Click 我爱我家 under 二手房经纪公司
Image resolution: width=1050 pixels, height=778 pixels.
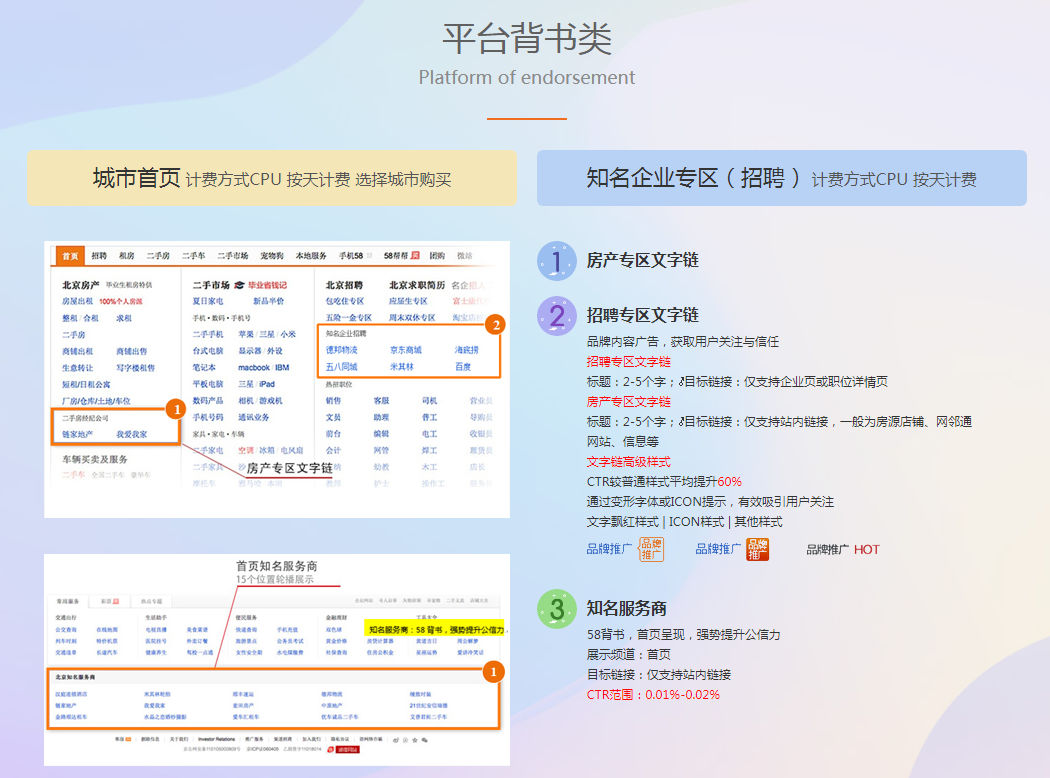[131, 435]
